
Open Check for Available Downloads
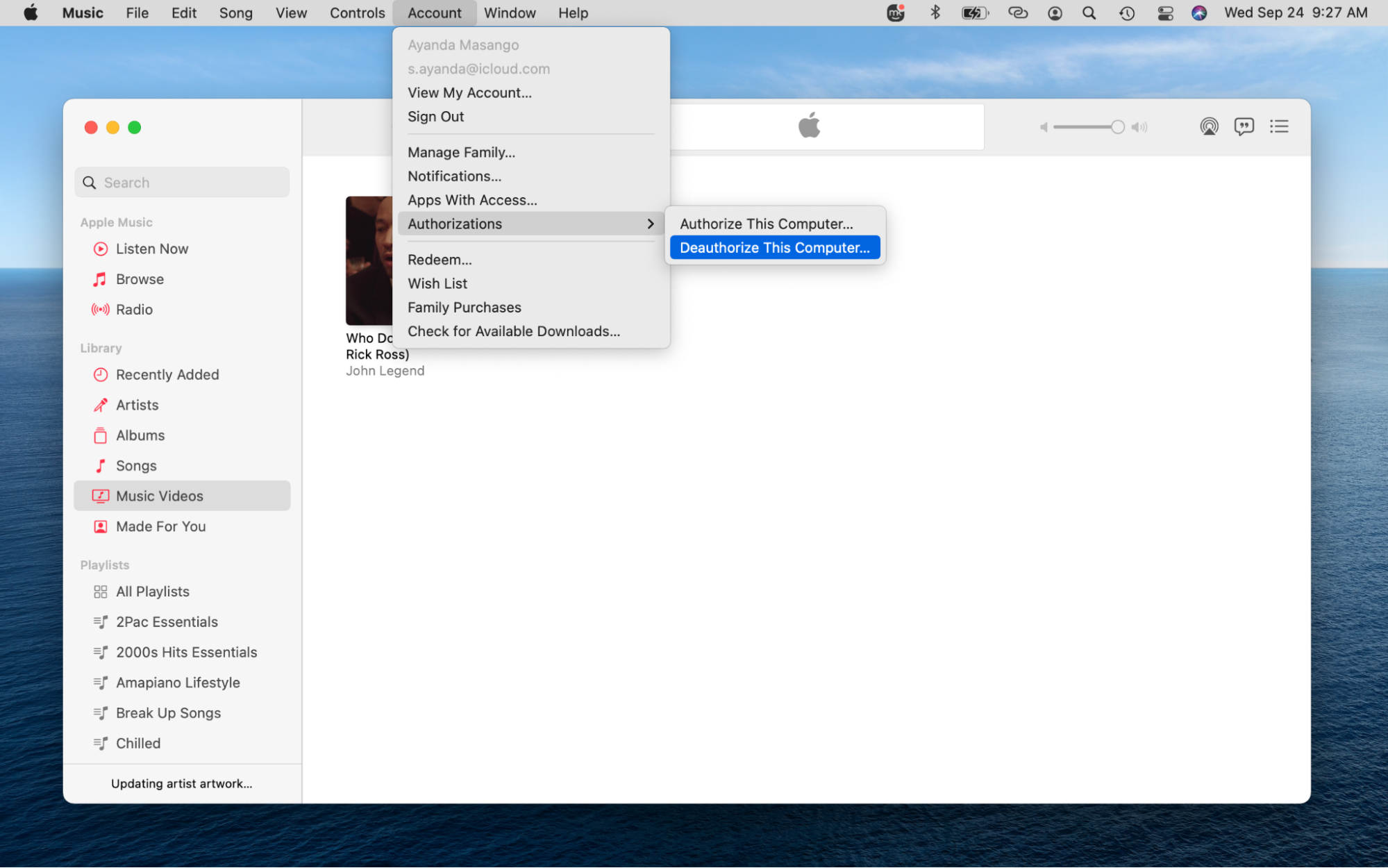pyautogui.click(x=513, y=331)
